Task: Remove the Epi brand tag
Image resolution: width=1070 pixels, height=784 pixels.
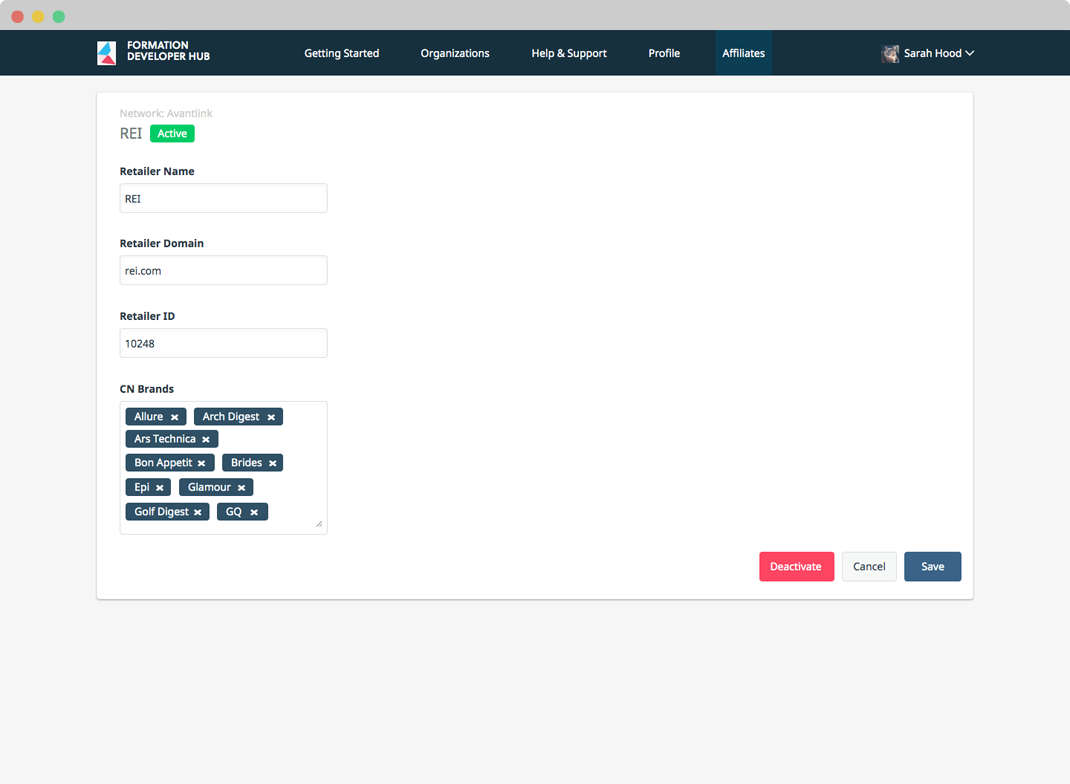Action: coord(160,488)
